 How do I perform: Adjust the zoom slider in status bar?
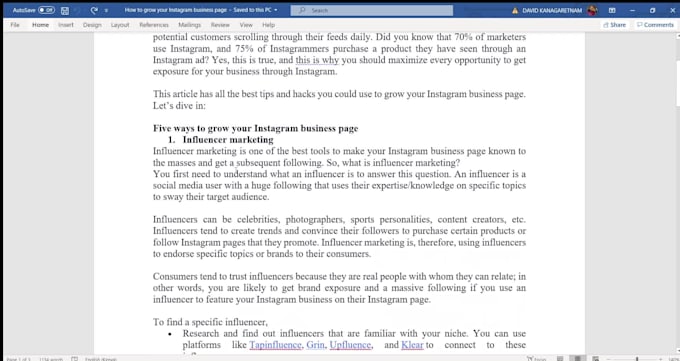click(x=637, y=359)
